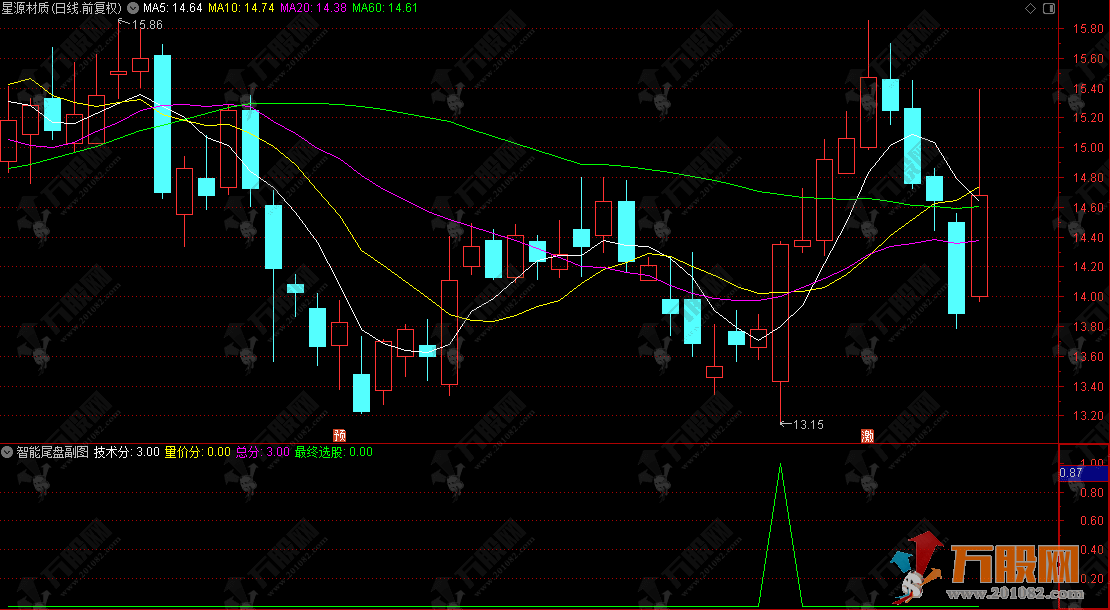Click the diamond icon at top right
This screenshot has height=610, width=1110.
(1031, 8)
